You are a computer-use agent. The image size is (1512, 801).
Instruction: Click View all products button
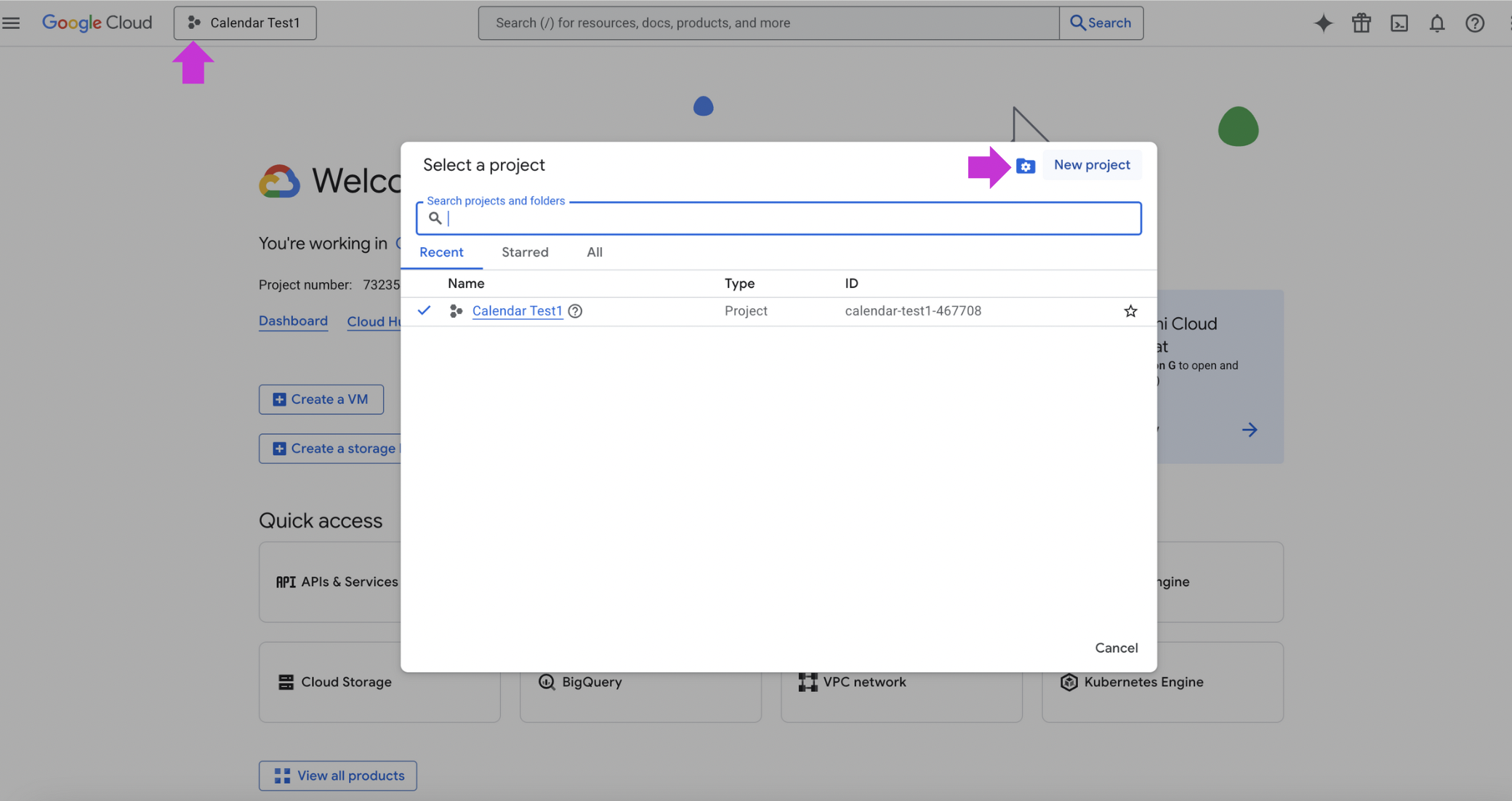tap(337, 776)
